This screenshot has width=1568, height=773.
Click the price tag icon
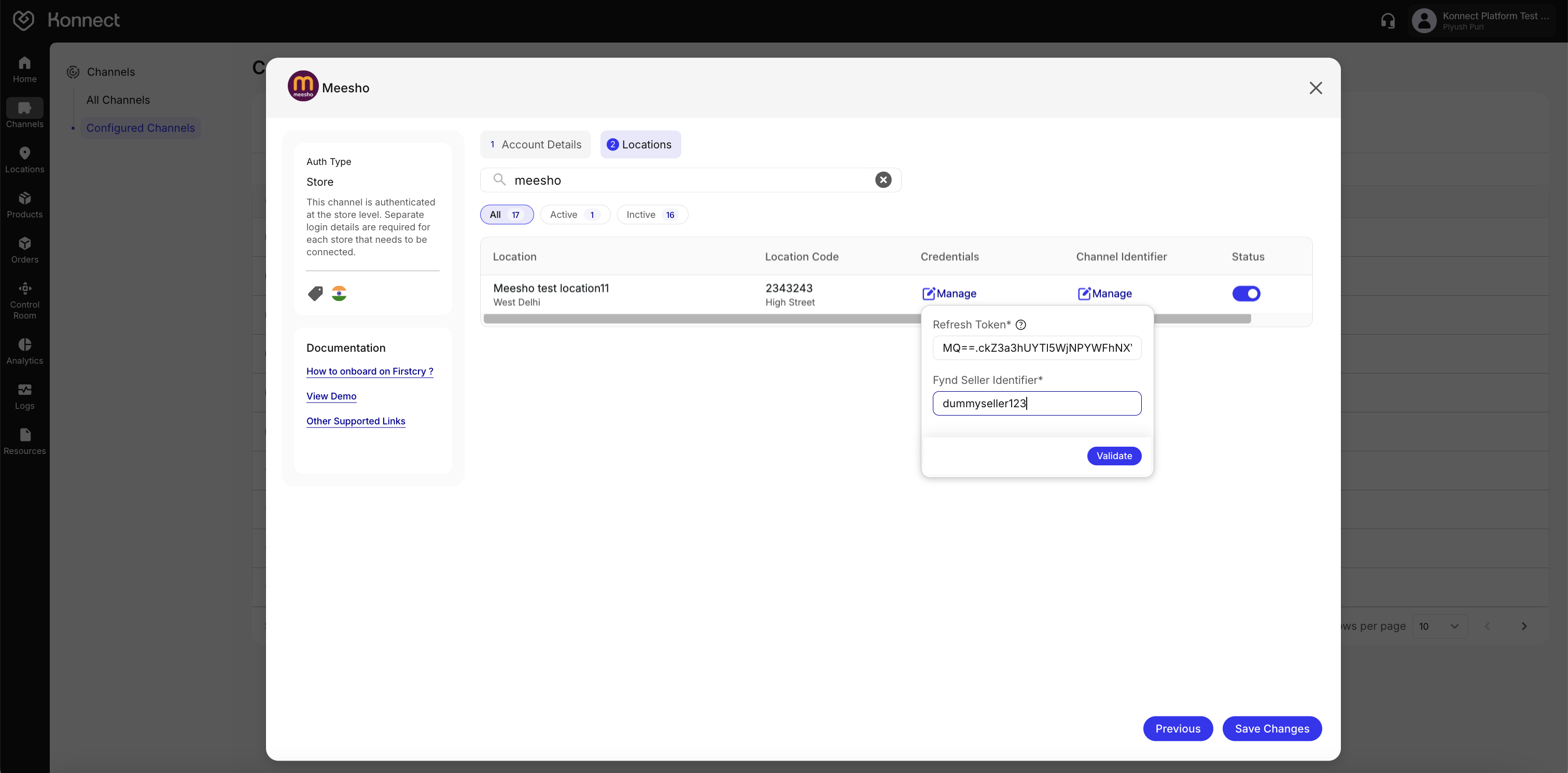(315, 294)
